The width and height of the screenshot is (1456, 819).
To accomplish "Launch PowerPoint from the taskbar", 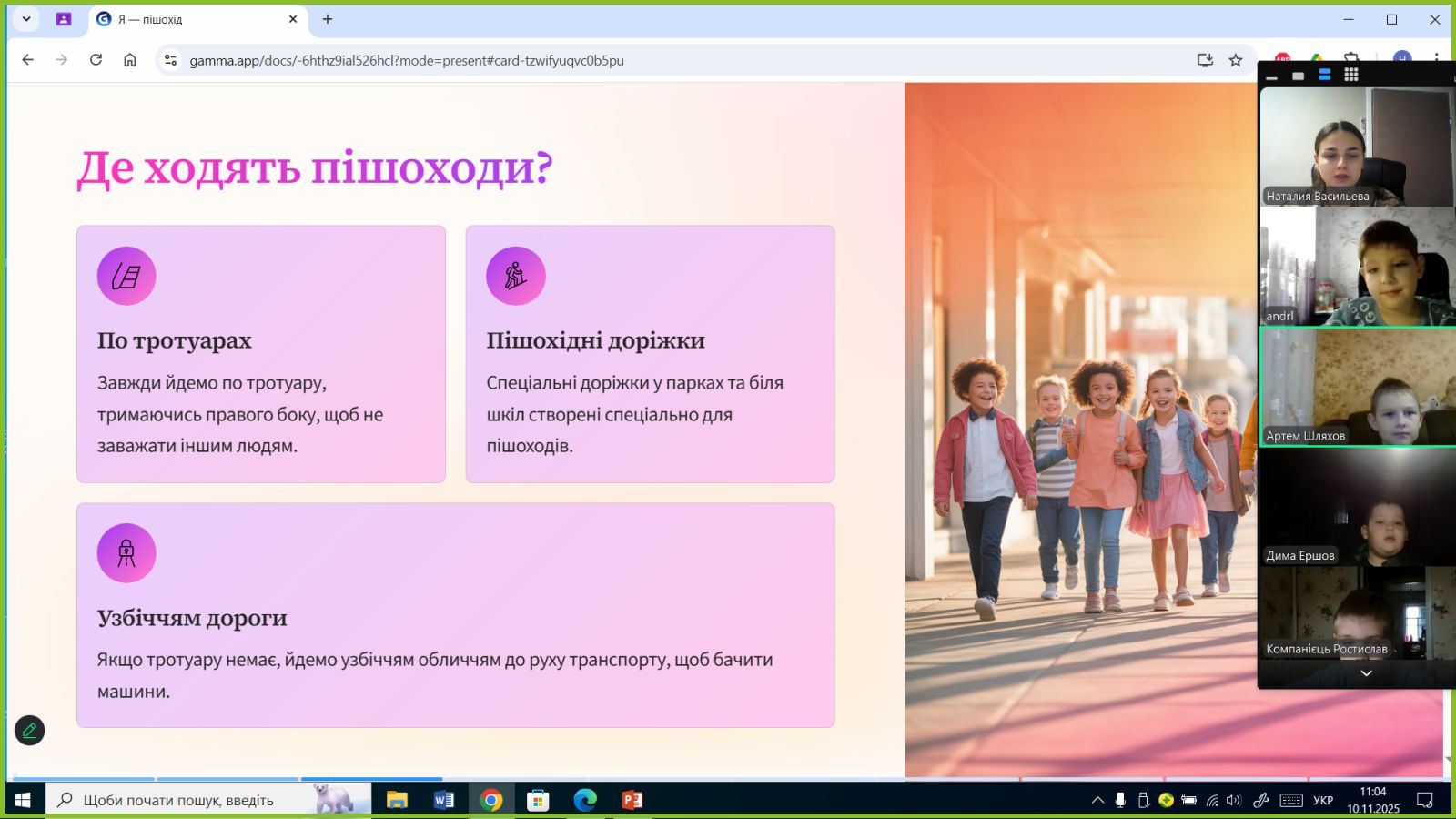I will click(632, 800).
